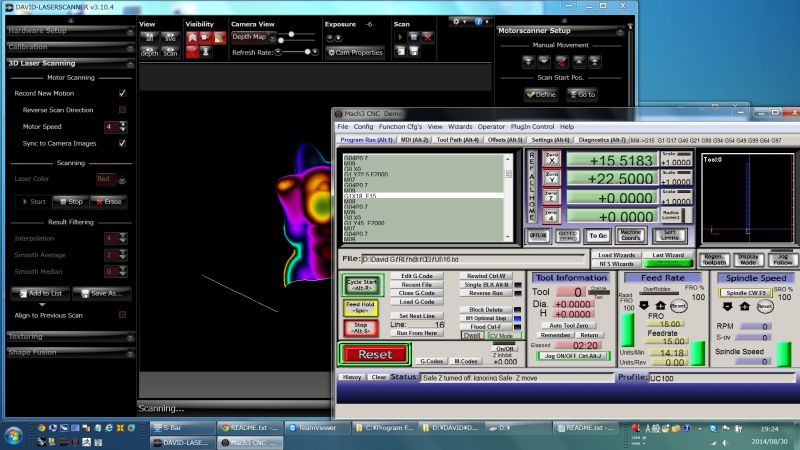800x450 pixels.
Task: Click Zero Z button in Mach3
Action: tap(551, 196)
